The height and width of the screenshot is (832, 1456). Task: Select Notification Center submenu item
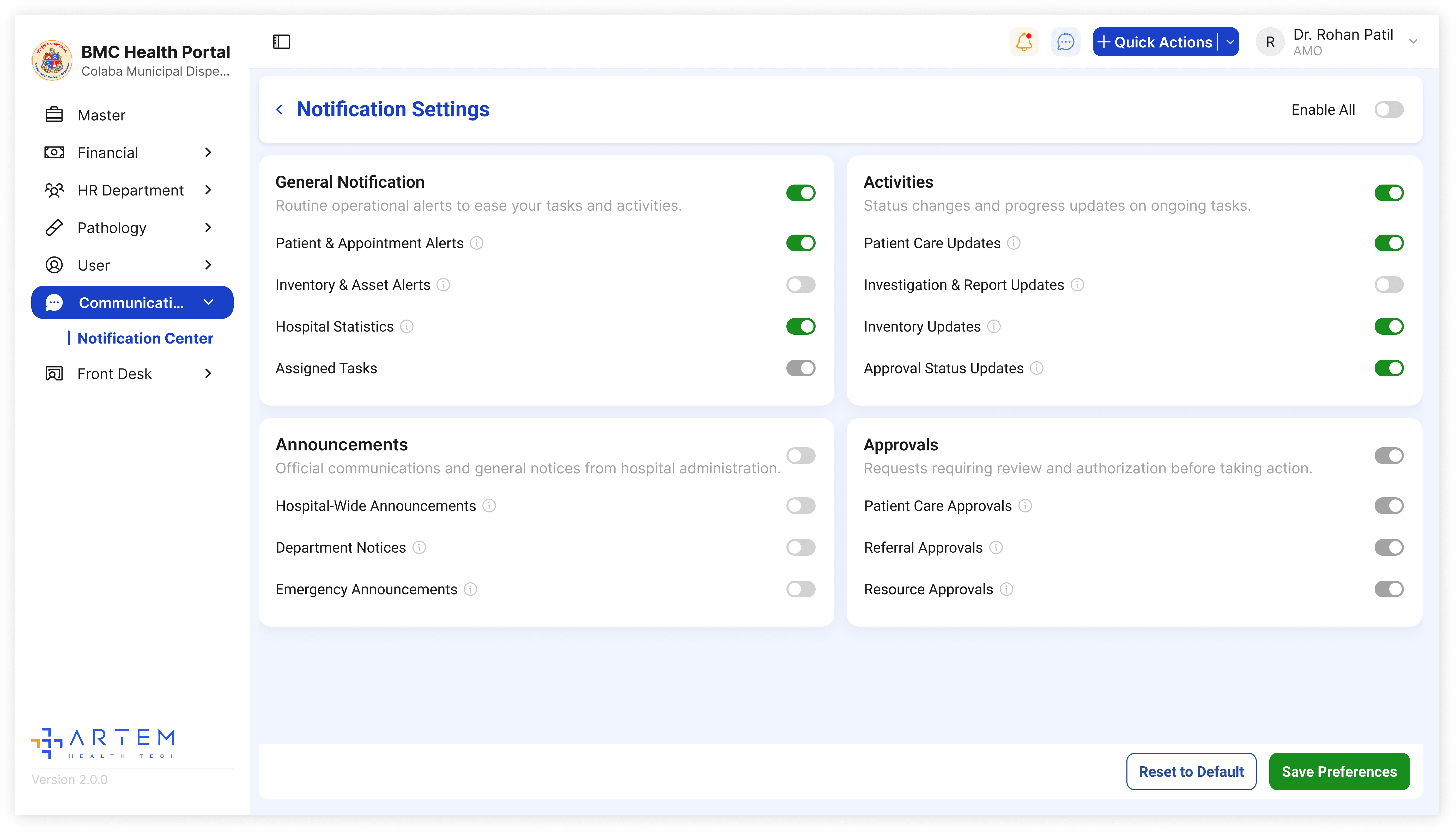pos(145,338)
